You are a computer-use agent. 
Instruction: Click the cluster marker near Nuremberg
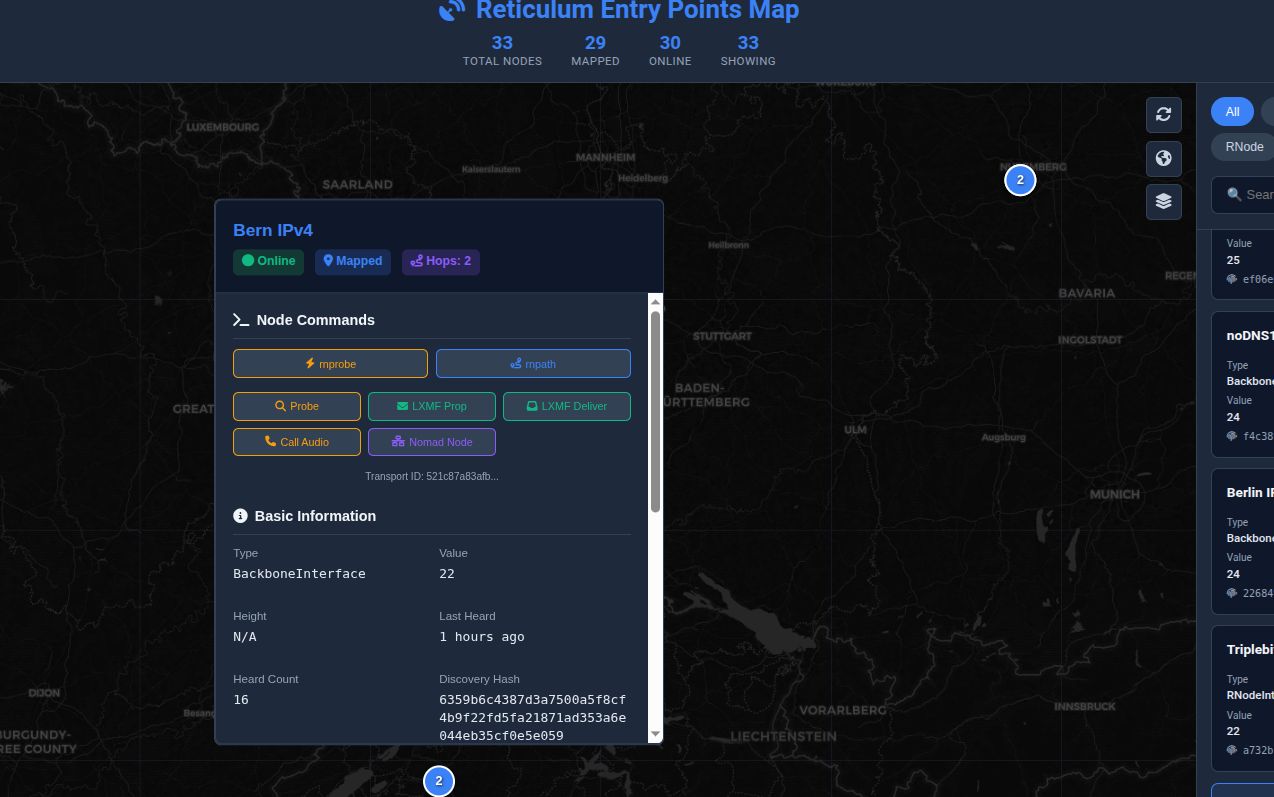point(1020,180)
